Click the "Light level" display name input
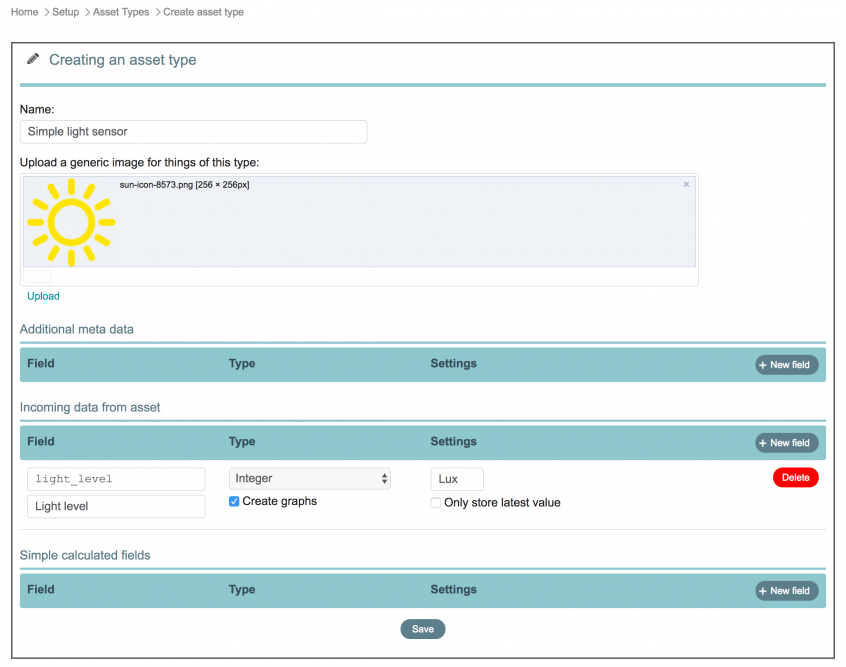The image size is (846, 667). (x=115, y=506)
